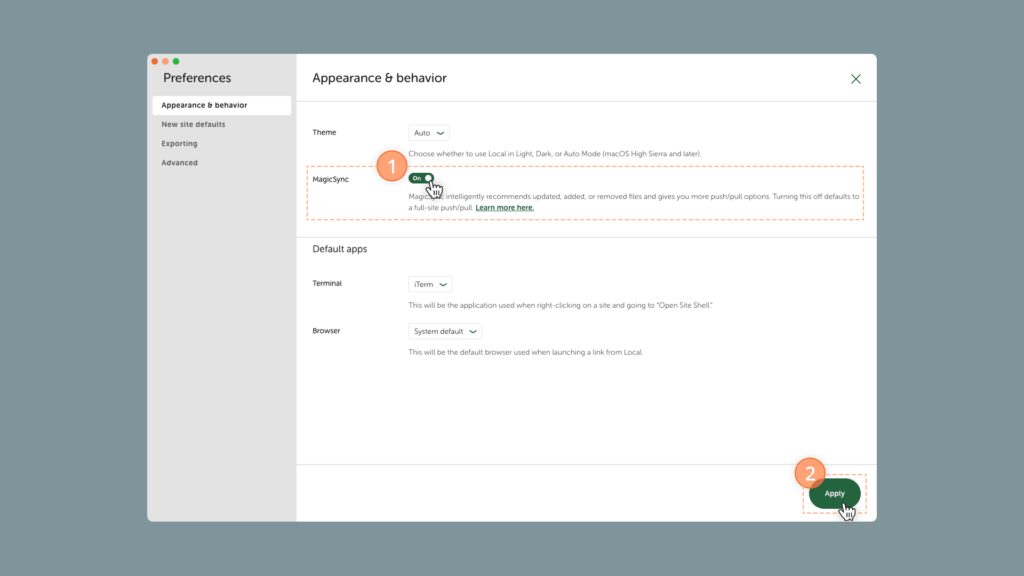Image resolution: width=1024 pixels, height=576 pixels.
Task: Open the Advanced preferences section
Action: point(179,162)
